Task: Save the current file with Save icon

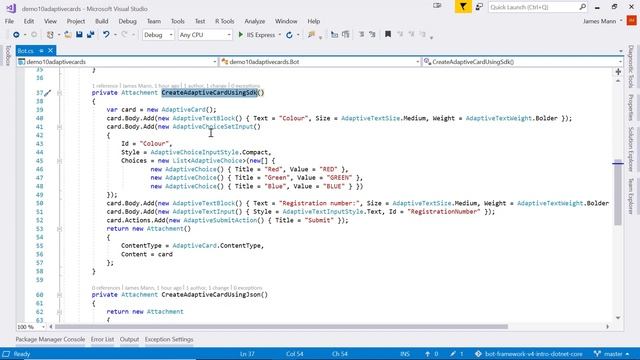Action: point(79,35)
